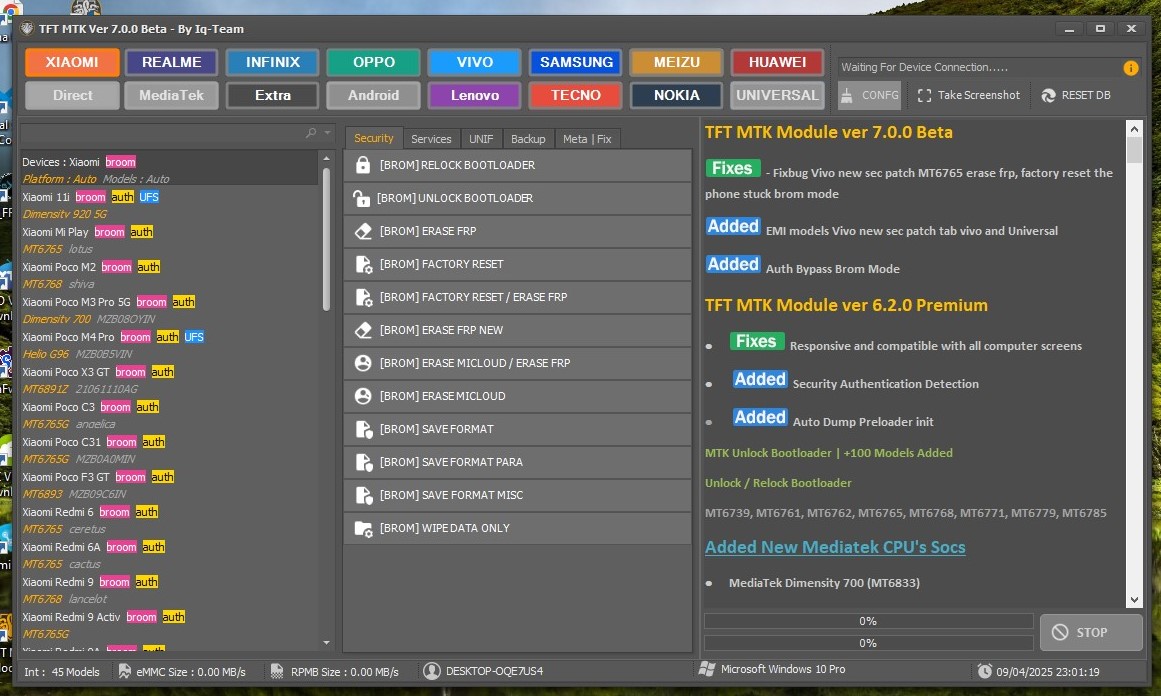Click the Direct mode button

pyautogui.click(x=73, y=96)
